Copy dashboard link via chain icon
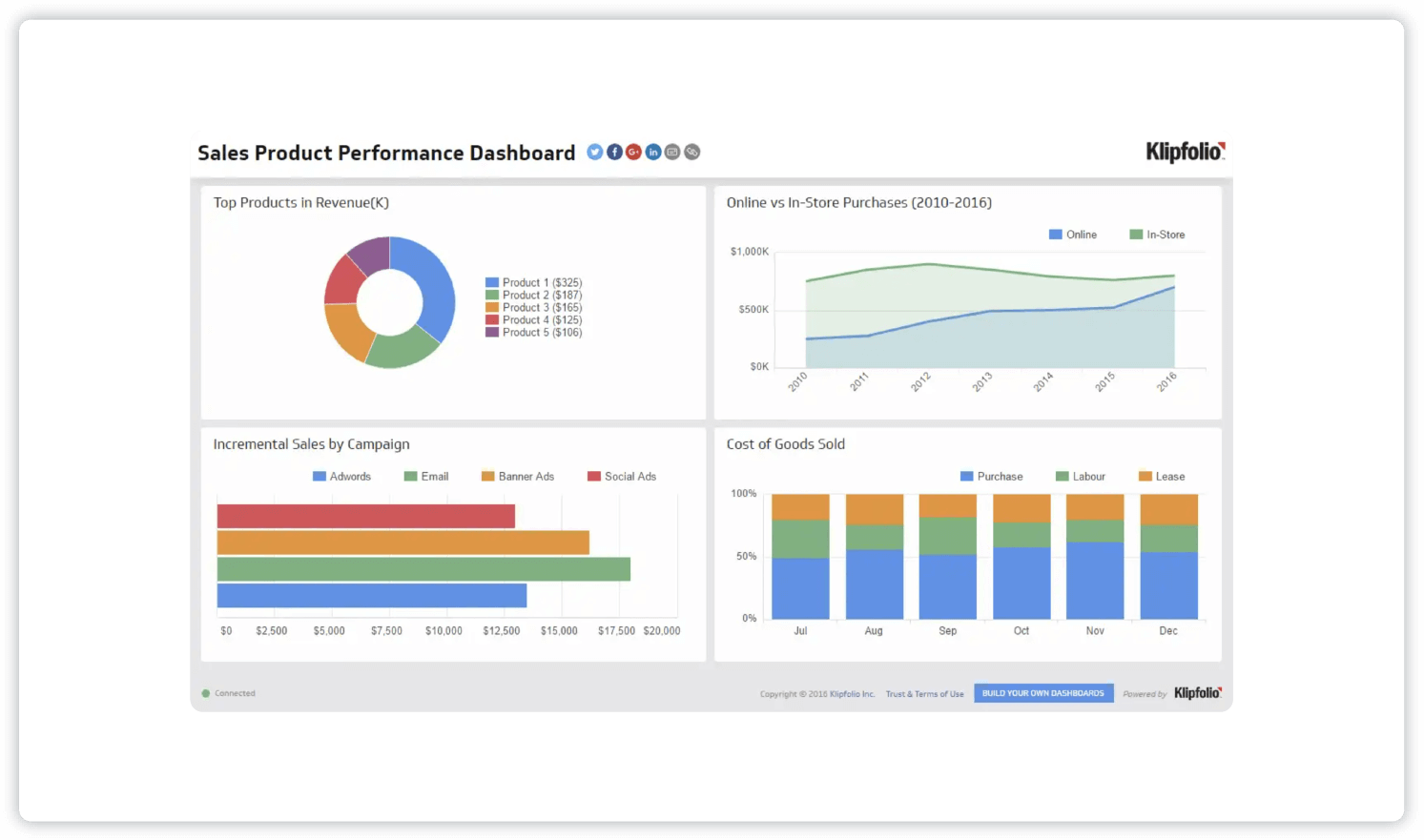1424x840 pixels. [692, 152]
